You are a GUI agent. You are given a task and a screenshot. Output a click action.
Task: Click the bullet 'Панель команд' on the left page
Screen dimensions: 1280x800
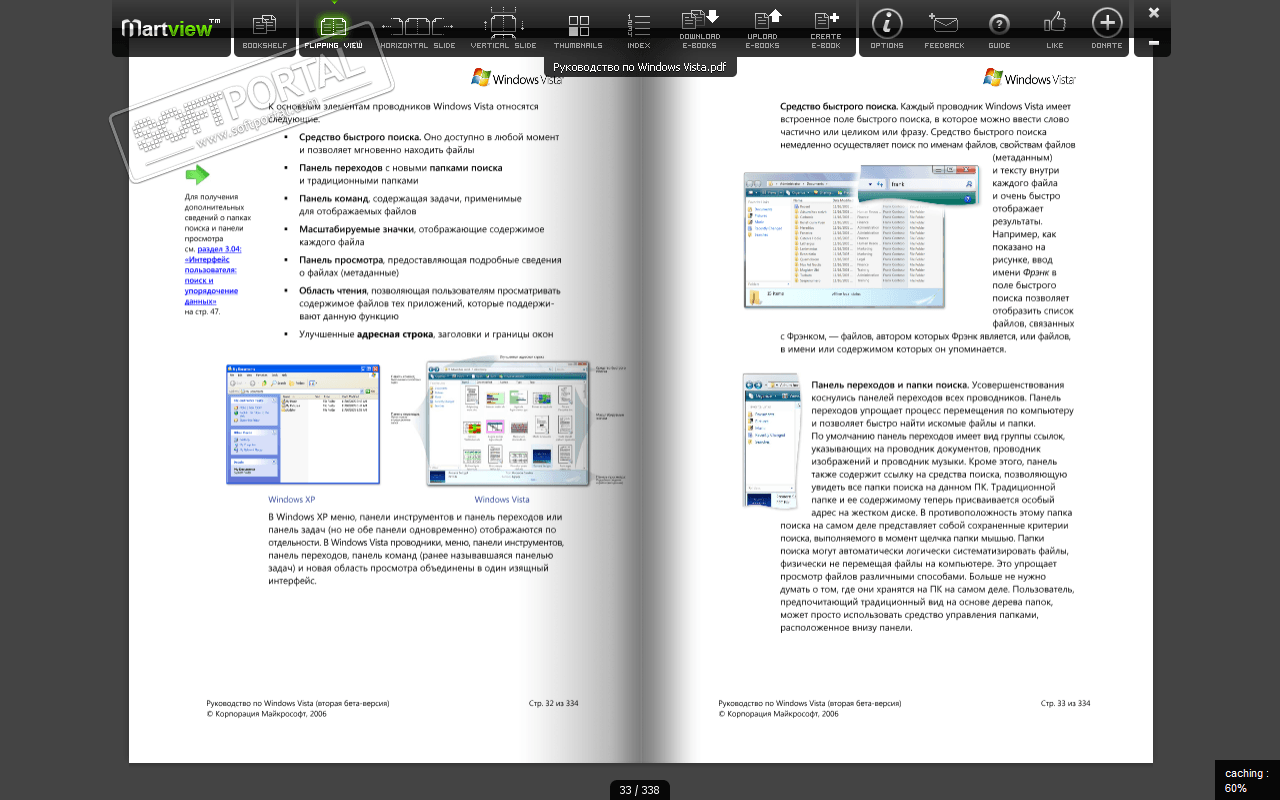[334, 199]
